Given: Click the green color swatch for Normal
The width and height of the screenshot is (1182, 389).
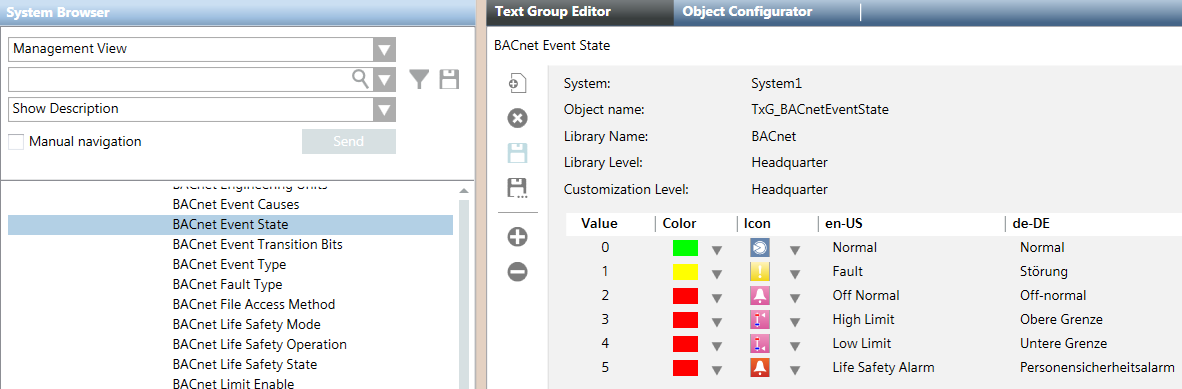Looking at the screenshot, I should pyautogui.click(x=685, y=248).
